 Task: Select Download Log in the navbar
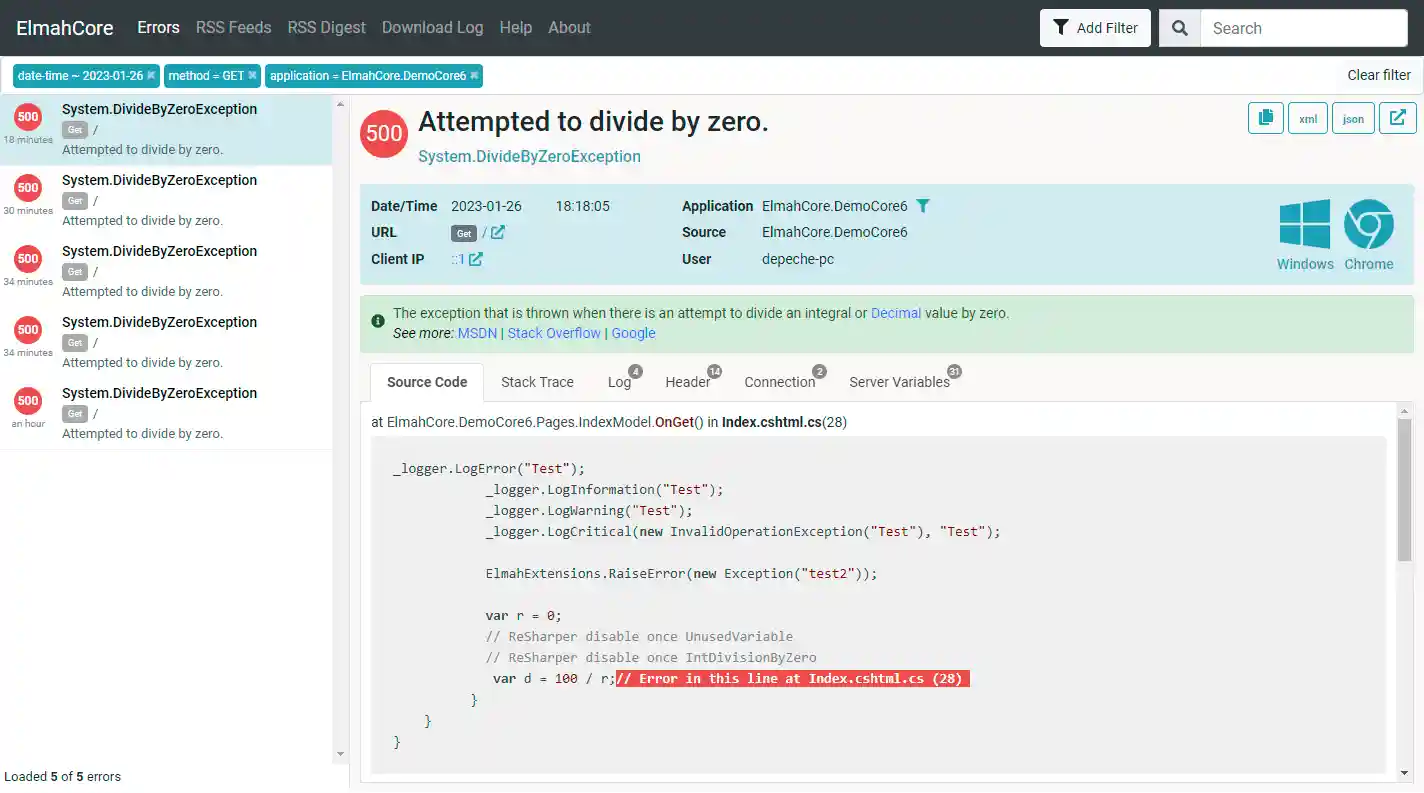[x=432, y=28]
